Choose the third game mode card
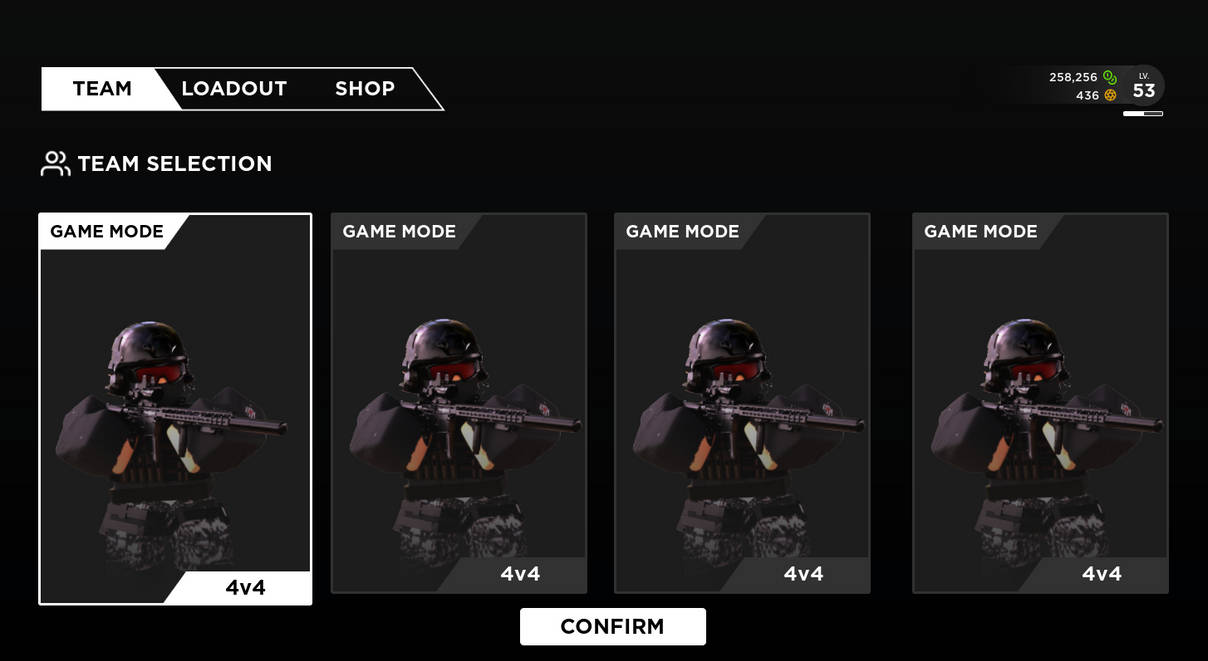This screenshot has height=661, width=1208. (742, 403)
